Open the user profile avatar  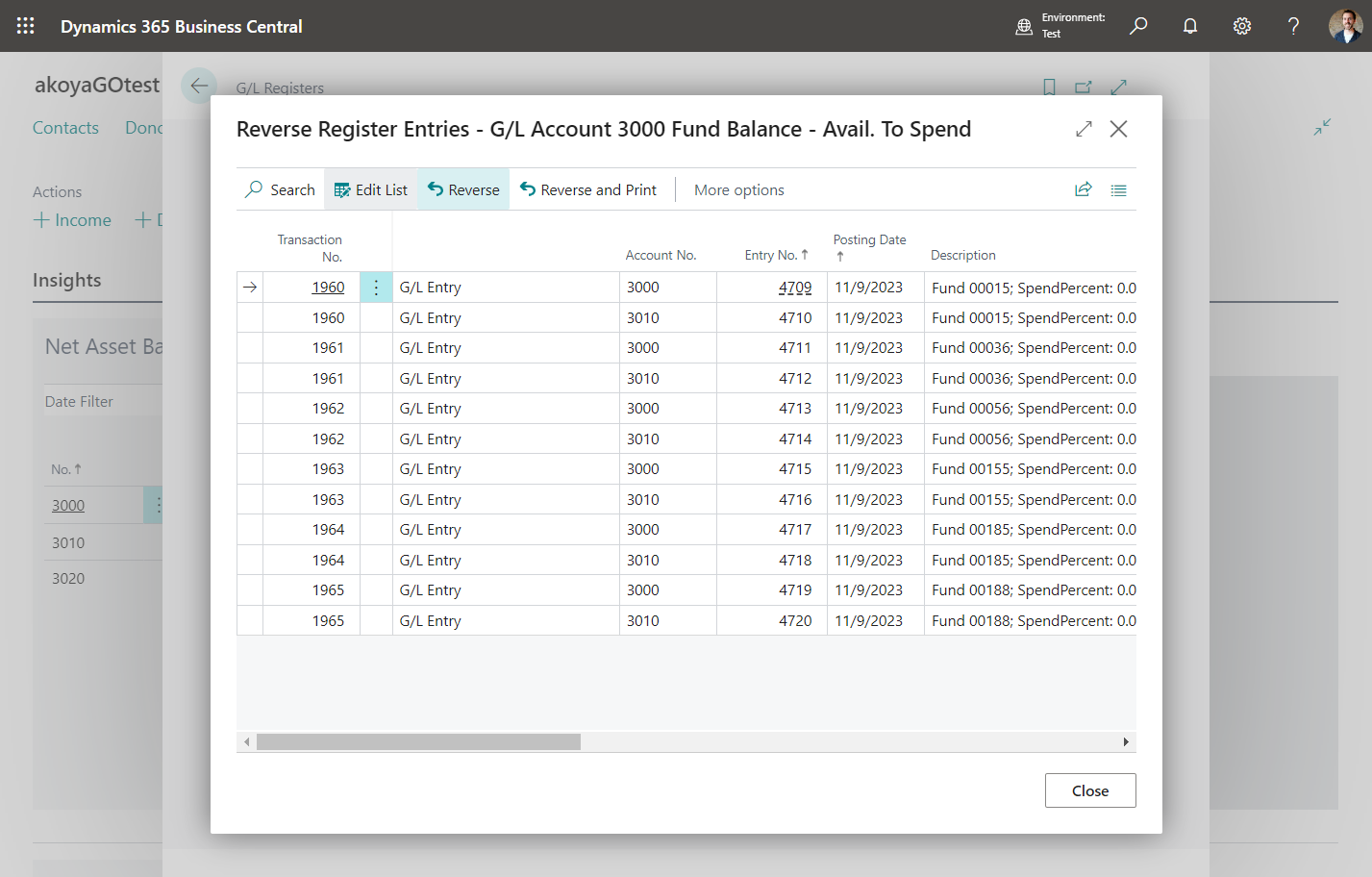pyautogui.click(x=1345, y=26)
